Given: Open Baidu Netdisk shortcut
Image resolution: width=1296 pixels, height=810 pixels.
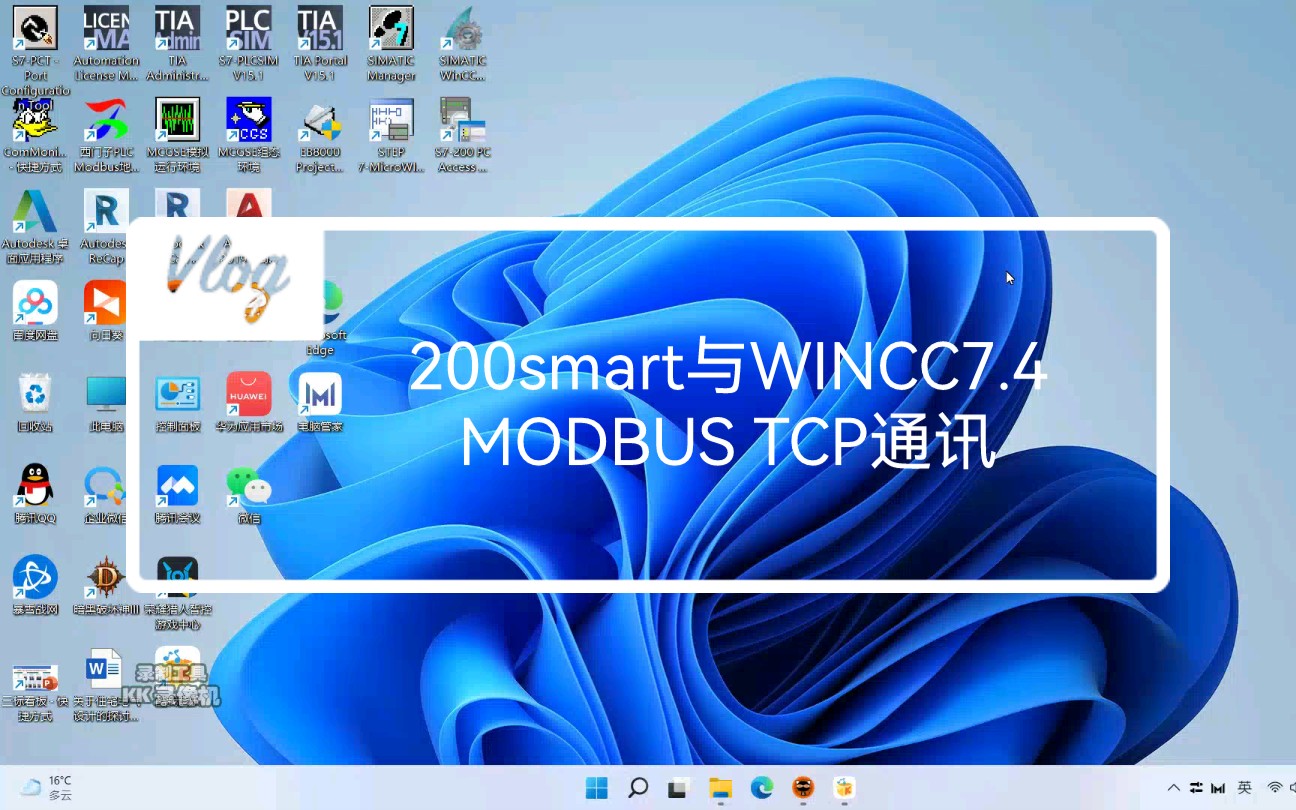Looking at the screenshot, I should [x=35, y=303].
